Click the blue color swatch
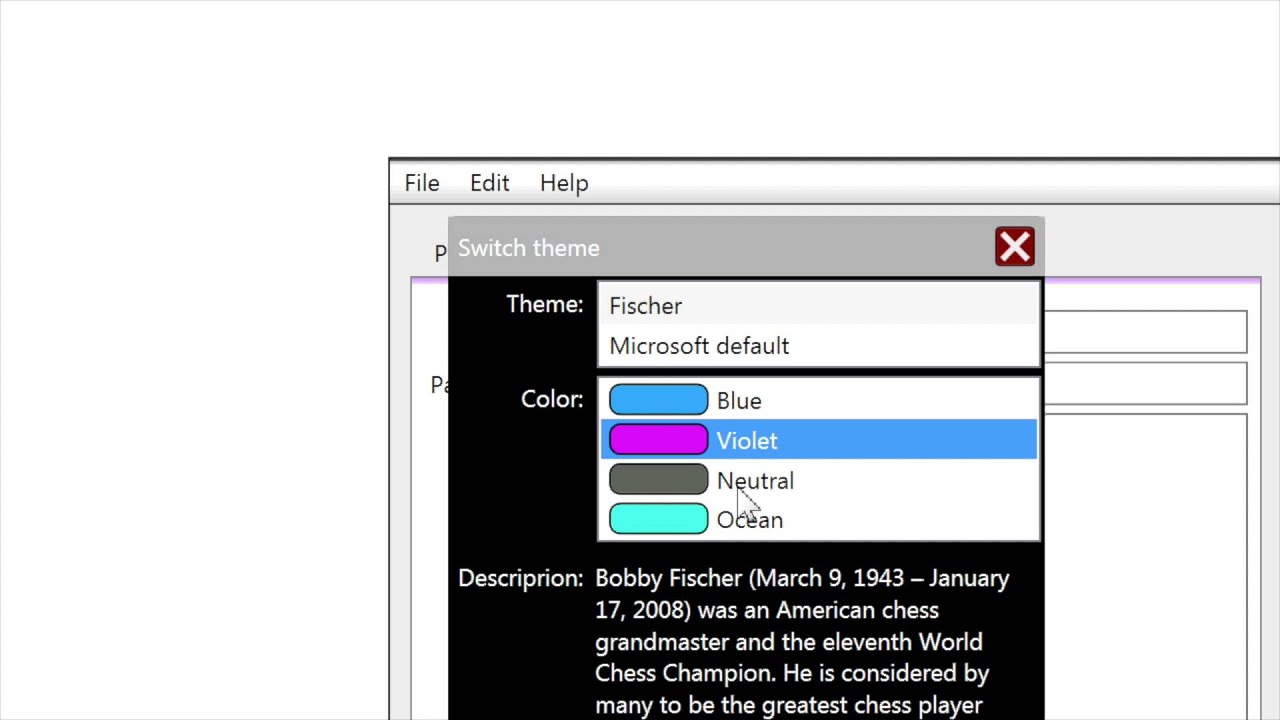The image size is (1280, 720). pos(658,400)
